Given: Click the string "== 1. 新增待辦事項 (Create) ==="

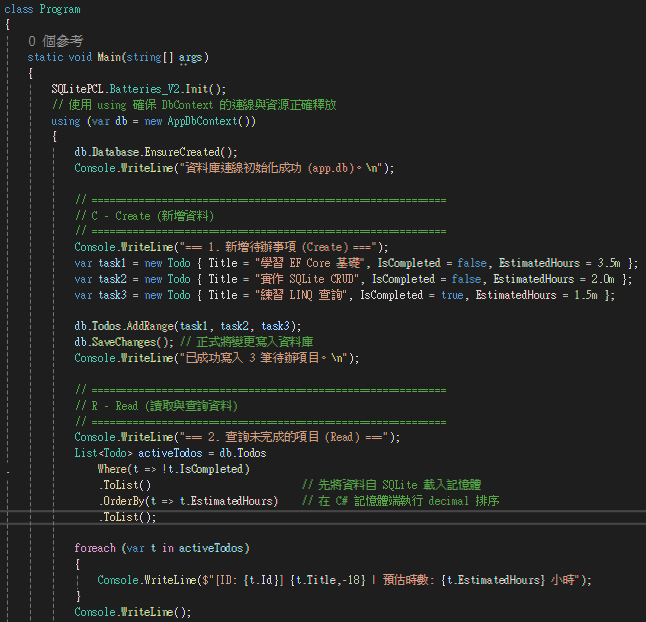Looking at the screenshot, I should (x=278, y=247).
